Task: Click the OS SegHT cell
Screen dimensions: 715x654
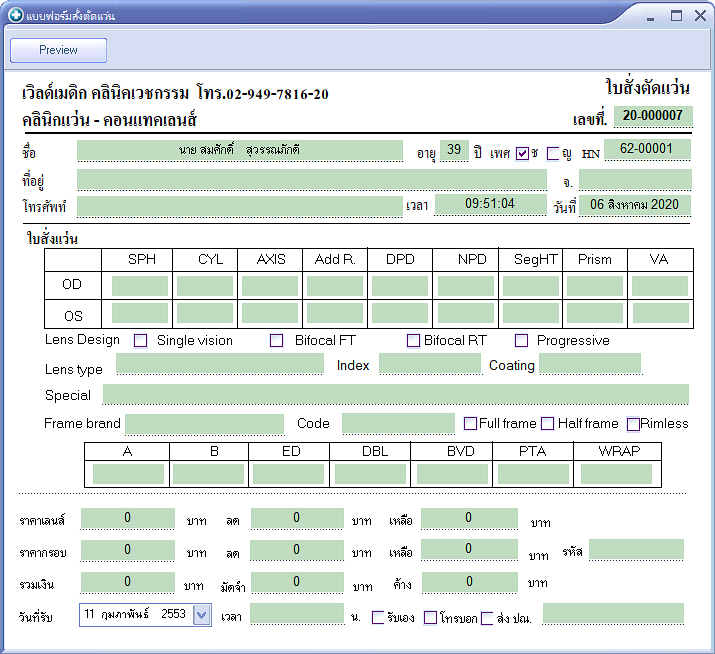Action: [531, 314]
